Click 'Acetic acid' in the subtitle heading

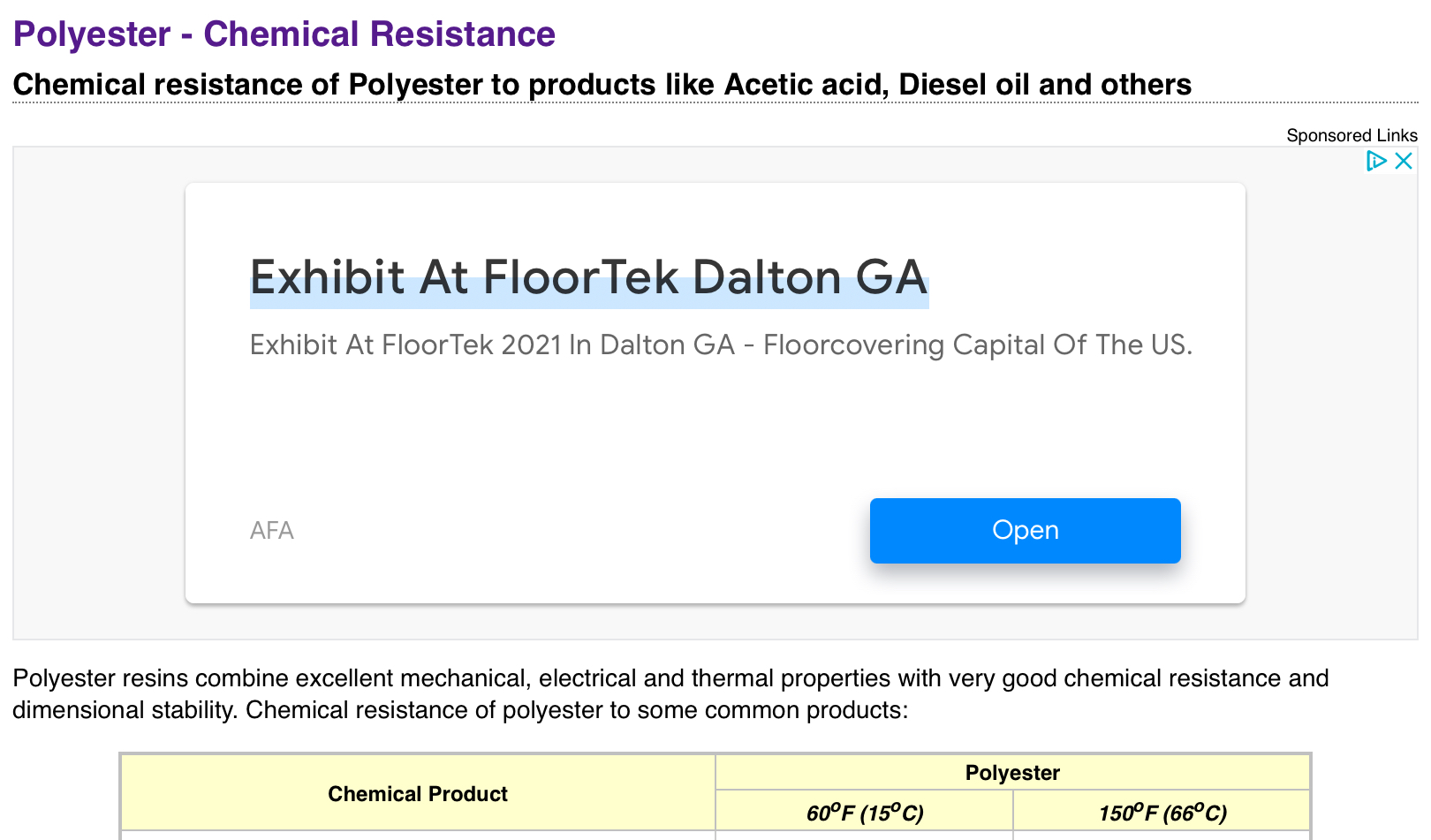click(x=804, y=85)
